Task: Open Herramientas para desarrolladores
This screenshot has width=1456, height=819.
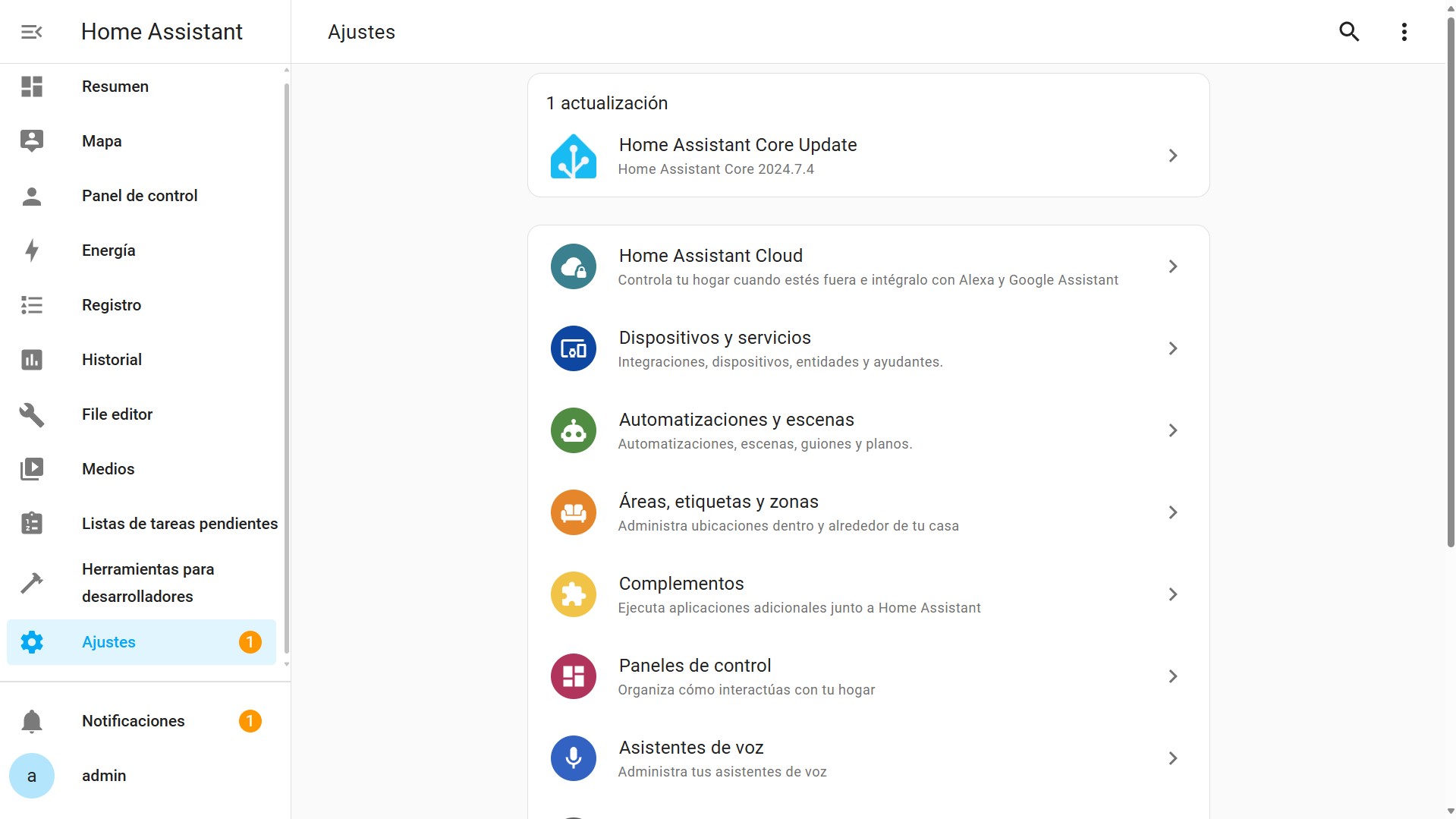Action: 148,583
